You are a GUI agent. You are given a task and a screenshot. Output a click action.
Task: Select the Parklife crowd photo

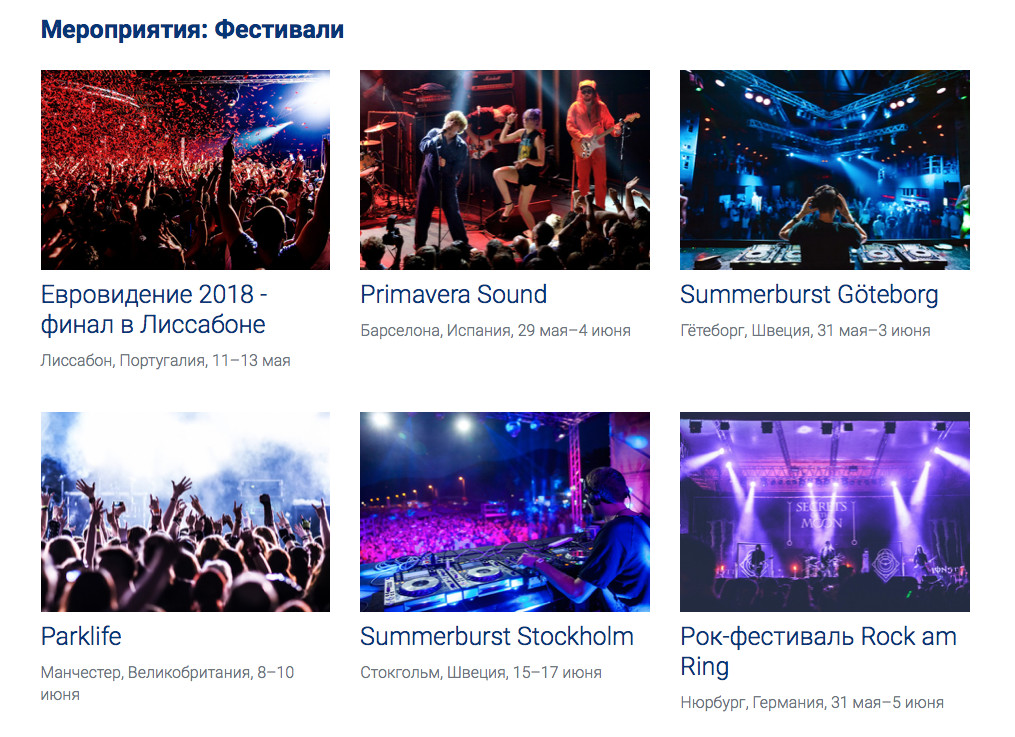tap(185, 512)
